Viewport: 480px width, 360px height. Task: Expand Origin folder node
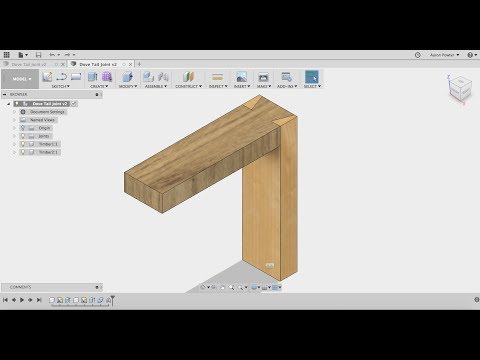click(x=14, y=128)
